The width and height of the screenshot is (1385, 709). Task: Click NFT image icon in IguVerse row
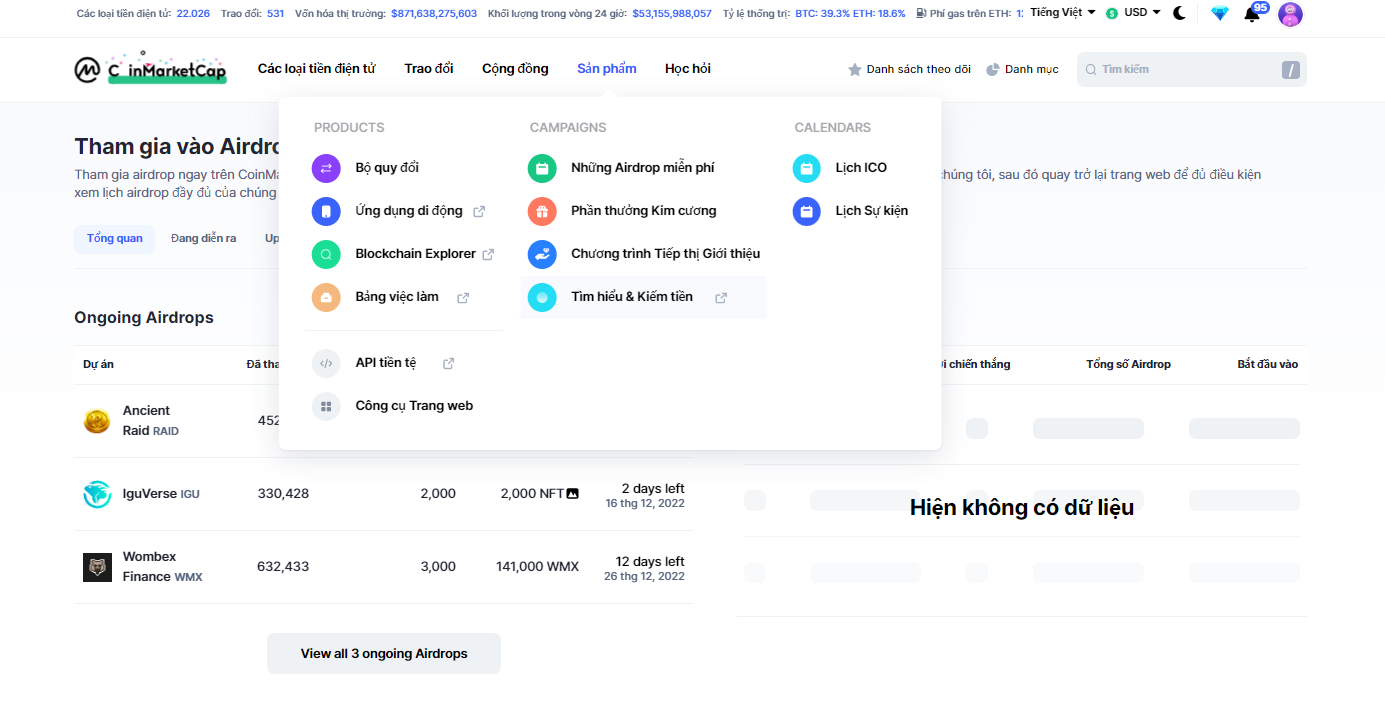pyautogui.click(x=573, y=494)
